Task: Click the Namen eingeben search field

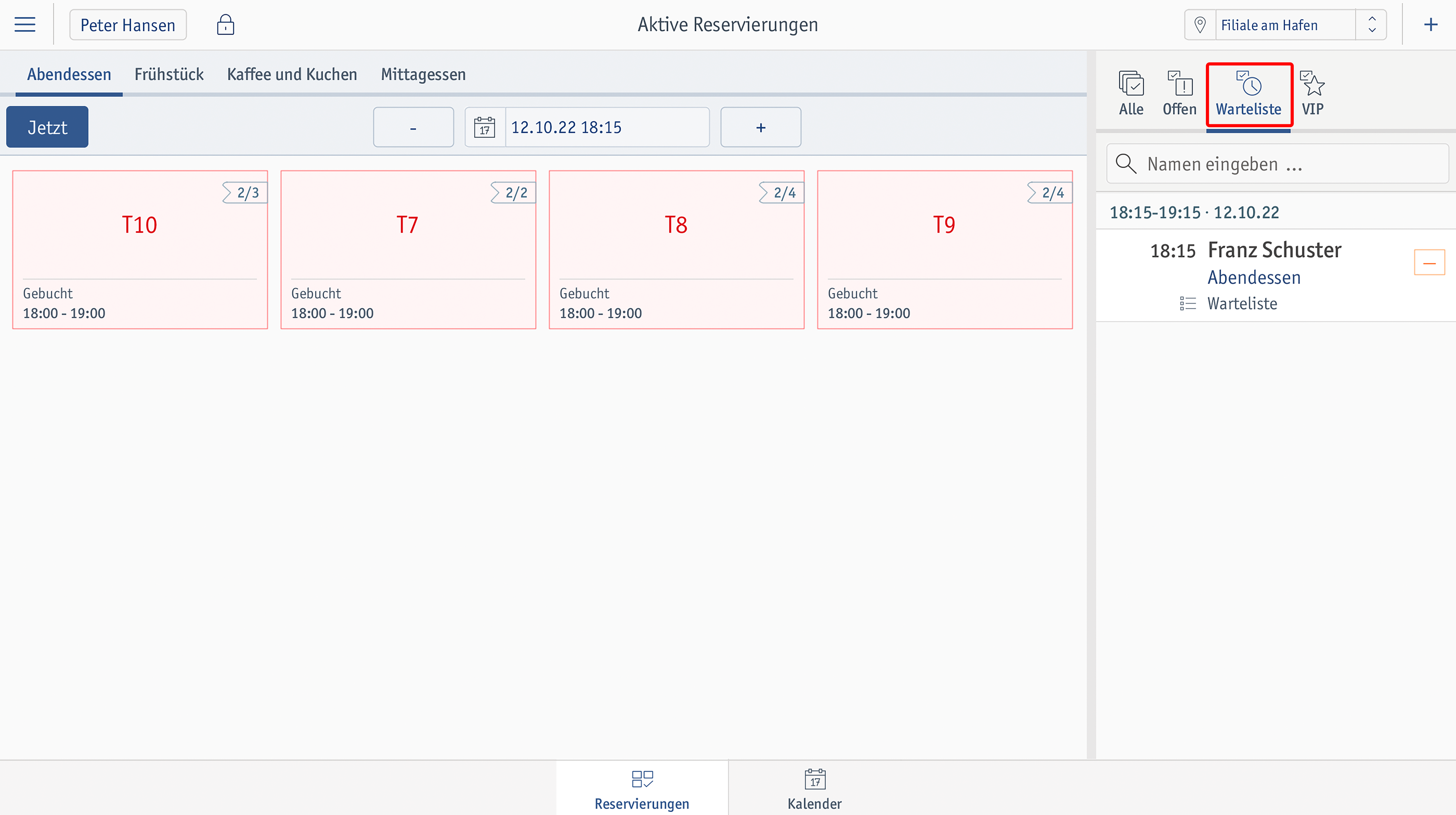Action: (x=1277, y=164)
